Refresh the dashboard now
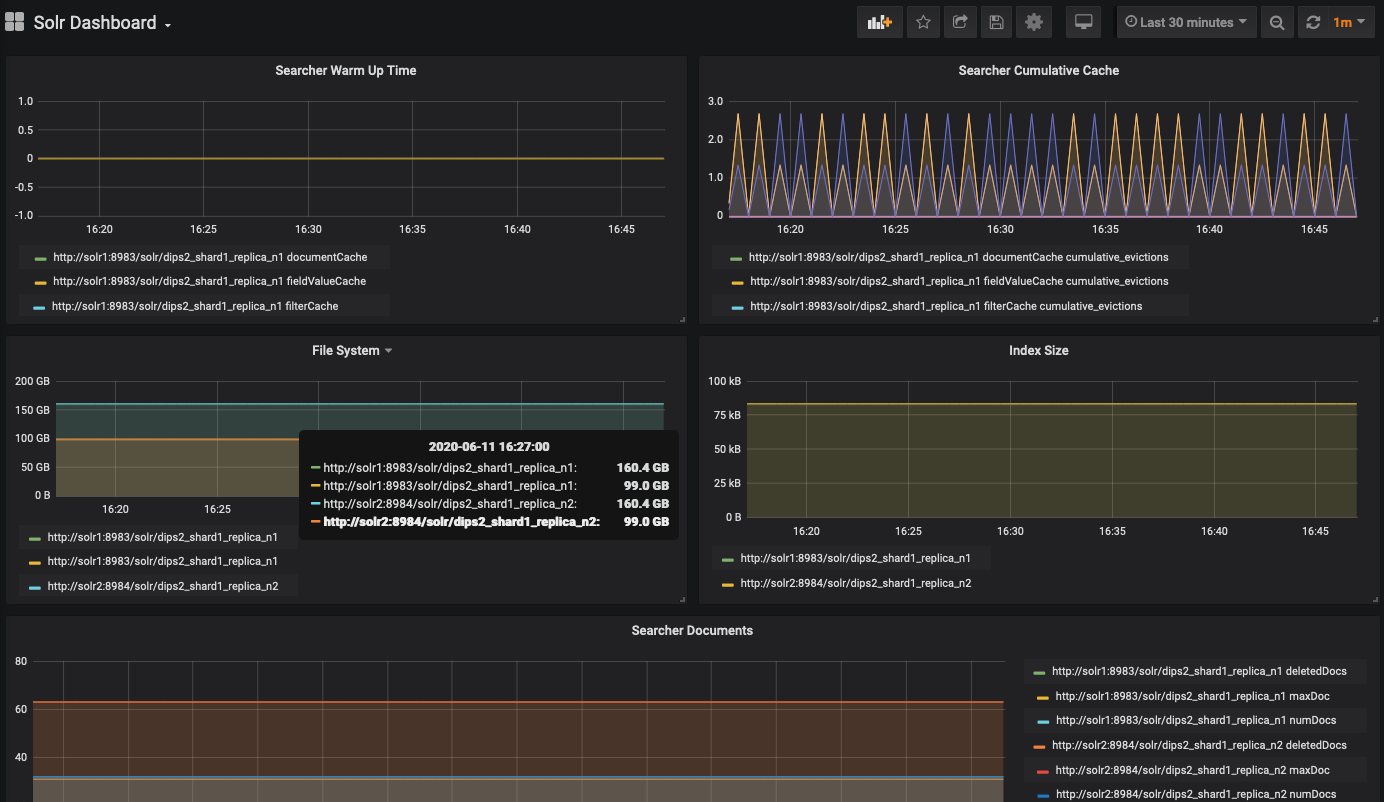1384x802 pixels. 1314,22
